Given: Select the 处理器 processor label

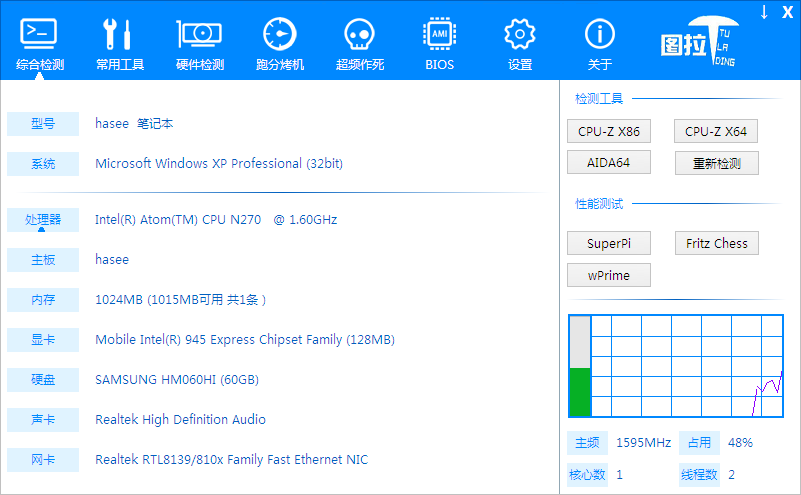Looking at the screenshot, I should 43,219.
